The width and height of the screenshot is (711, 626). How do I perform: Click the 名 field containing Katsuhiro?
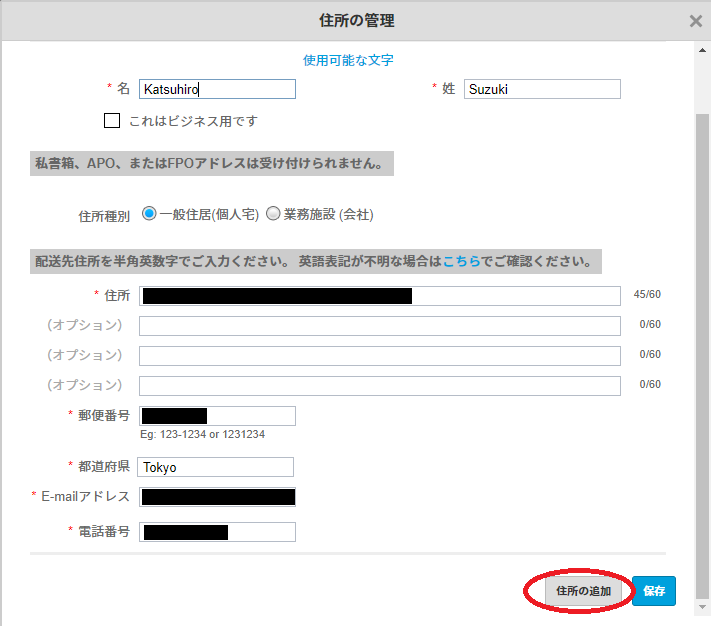(217, 89)
